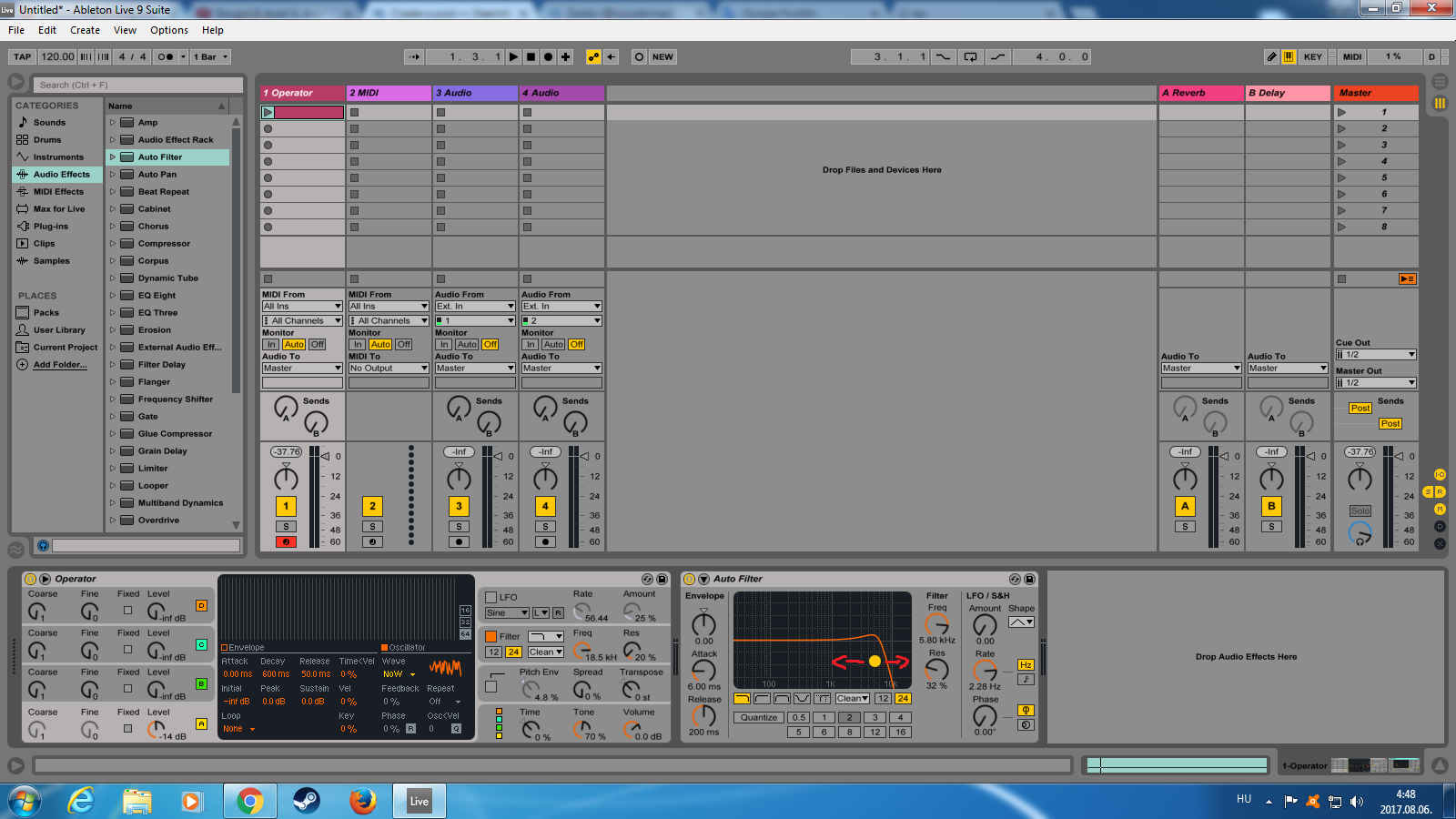The image size is (1456, 819).
Task: Click Operator hot-swap preset icon
Action: [648, 579]
